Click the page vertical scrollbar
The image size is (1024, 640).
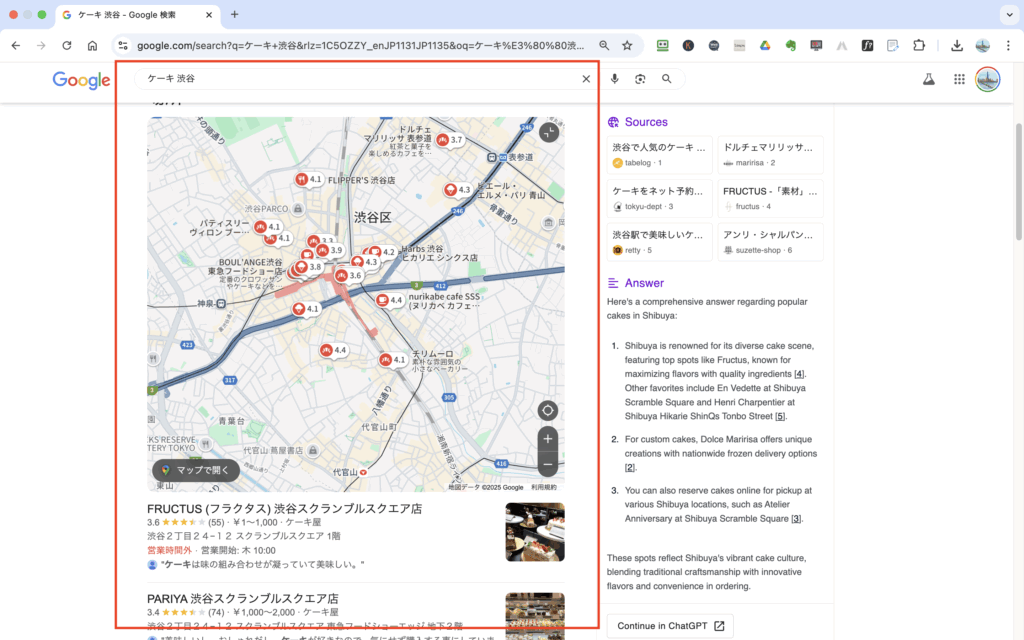pyautogui.click(x=1018, y=182)
